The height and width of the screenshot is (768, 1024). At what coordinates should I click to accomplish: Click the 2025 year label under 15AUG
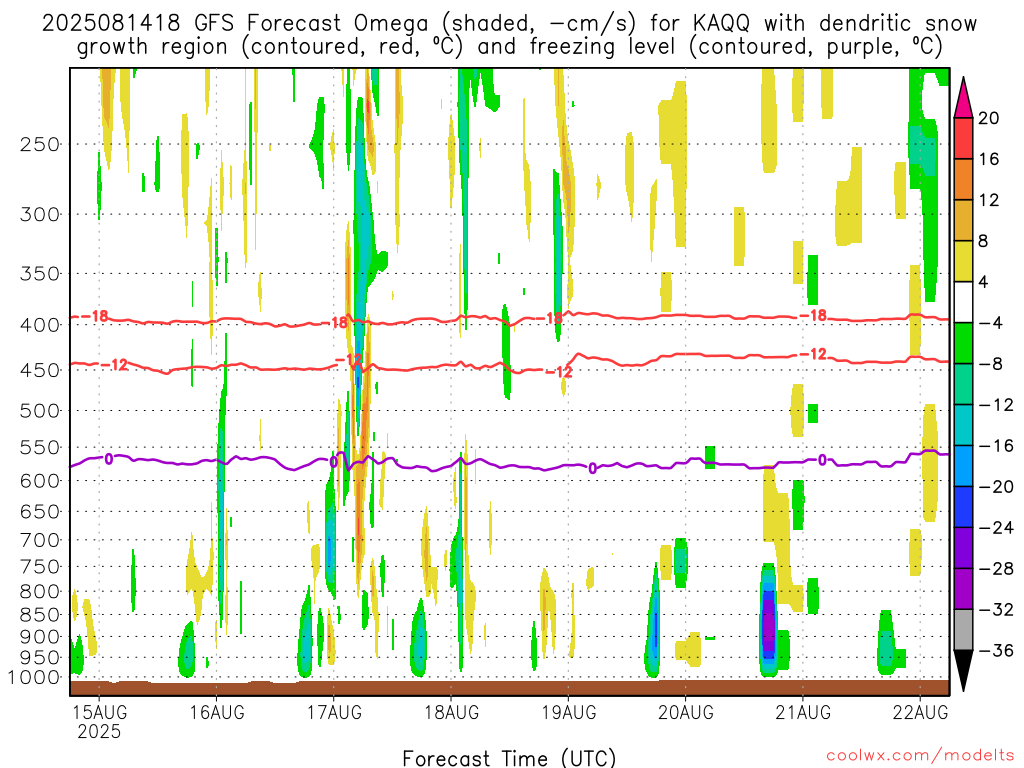[x=99, y=731]
